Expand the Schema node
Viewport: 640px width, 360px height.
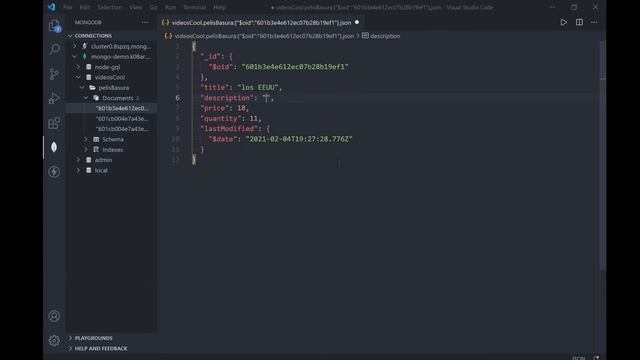(86, 139)
